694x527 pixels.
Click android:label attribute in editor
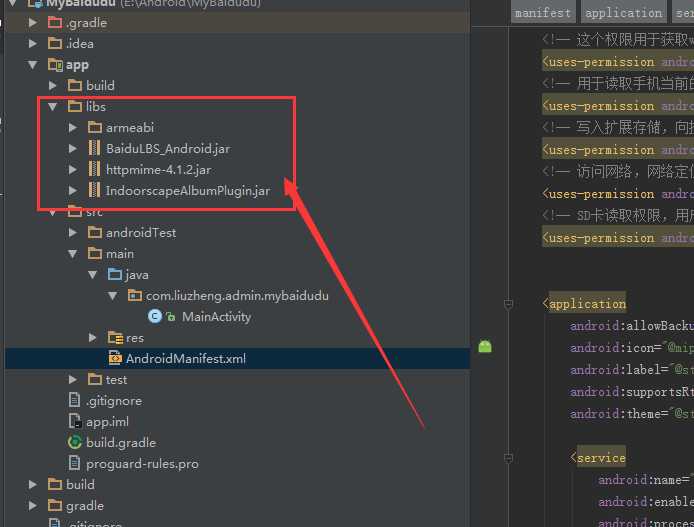tap(619, 369)
